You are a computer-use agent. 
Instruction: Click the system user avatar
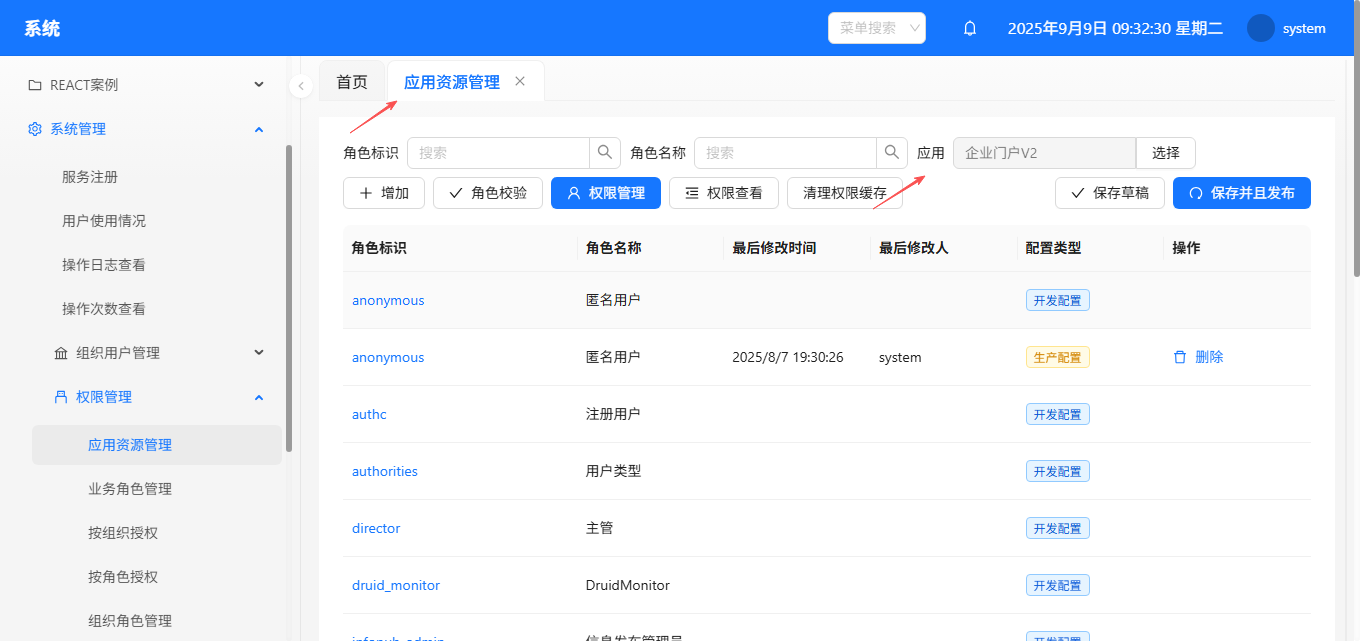pos(1260,28)
